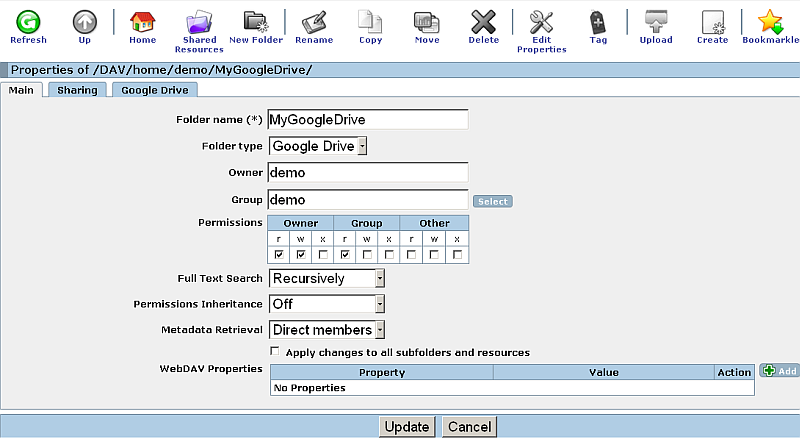Open Permissions Inheritance dropdown
The height and width of the screenshot is (439, 800).
[327, 303]
